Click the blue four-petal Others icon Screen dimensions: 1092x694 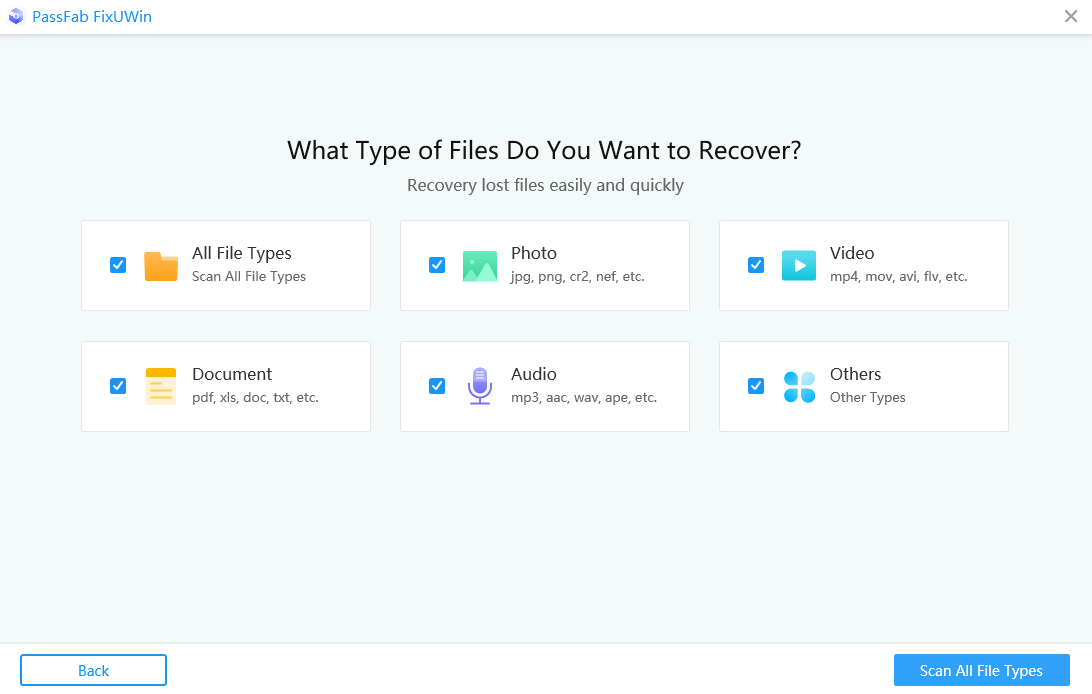(x=799, y=386)
